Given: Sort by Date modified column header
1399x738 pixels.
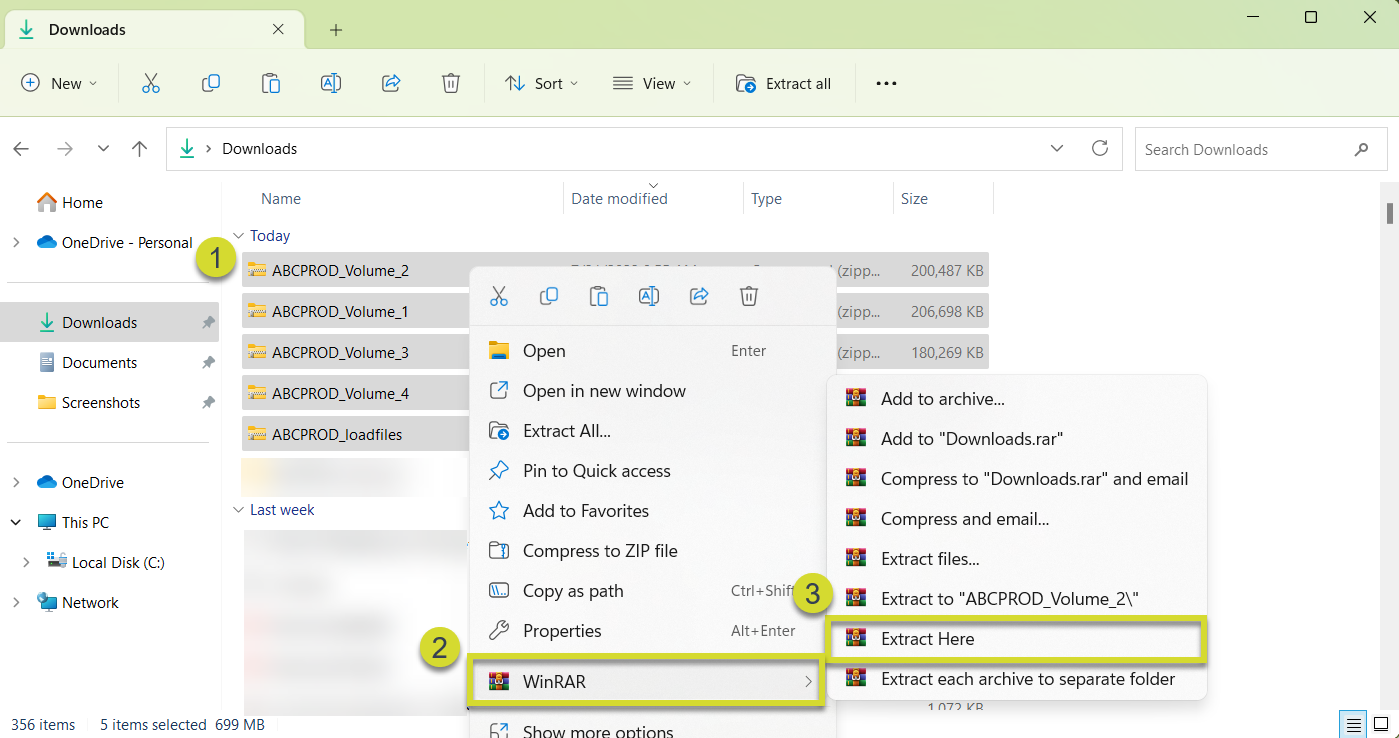Looking at the screenshot, I should pos(619,199).
